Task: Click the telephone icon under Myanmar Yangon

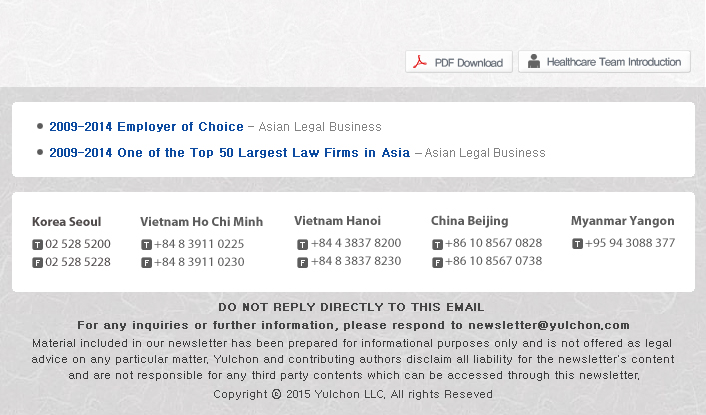Action: 577,244
